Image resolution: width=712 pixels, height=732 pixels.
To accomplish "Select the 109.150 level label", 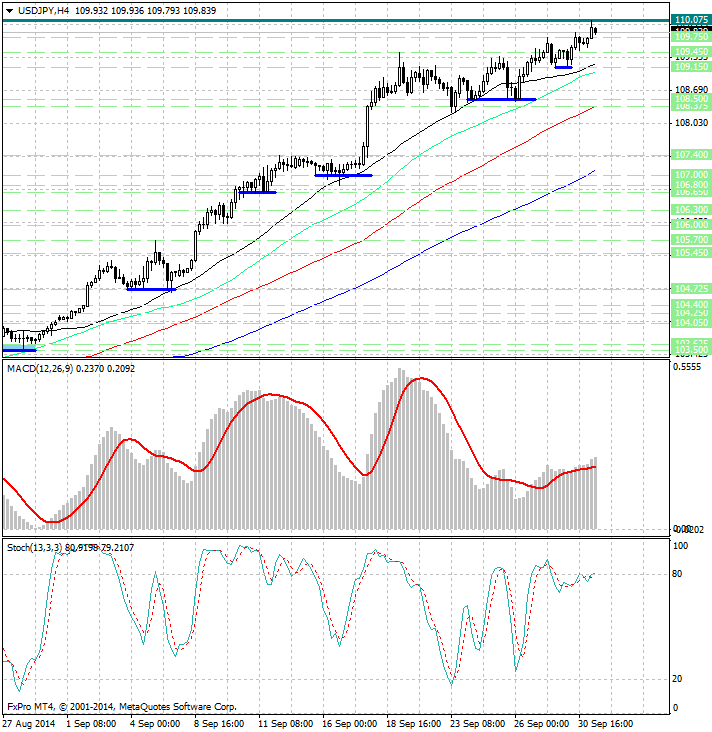I will [x=691, y=67].
